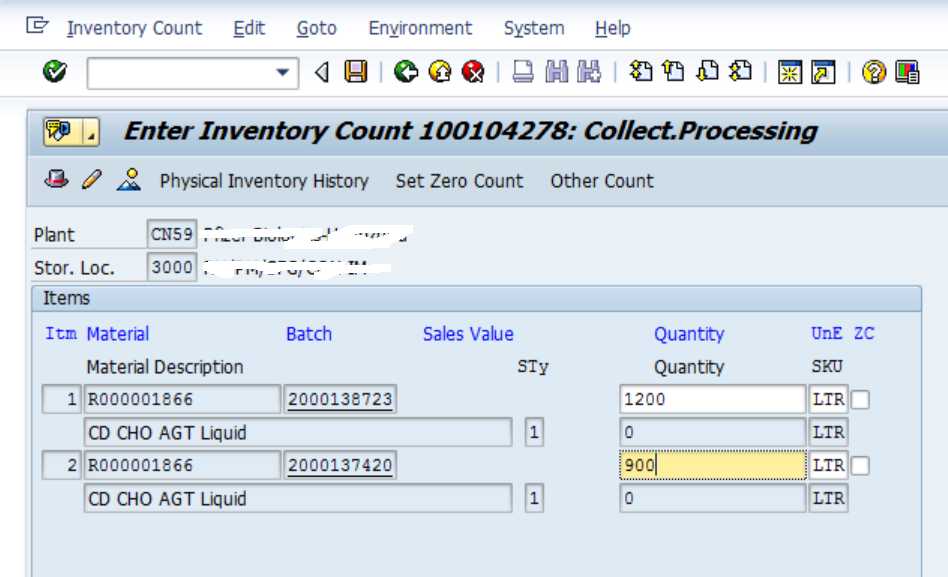Go to the Previous Page icon
Image resolution: width=948 pixels, height=577 pixels.
(673, 72)
